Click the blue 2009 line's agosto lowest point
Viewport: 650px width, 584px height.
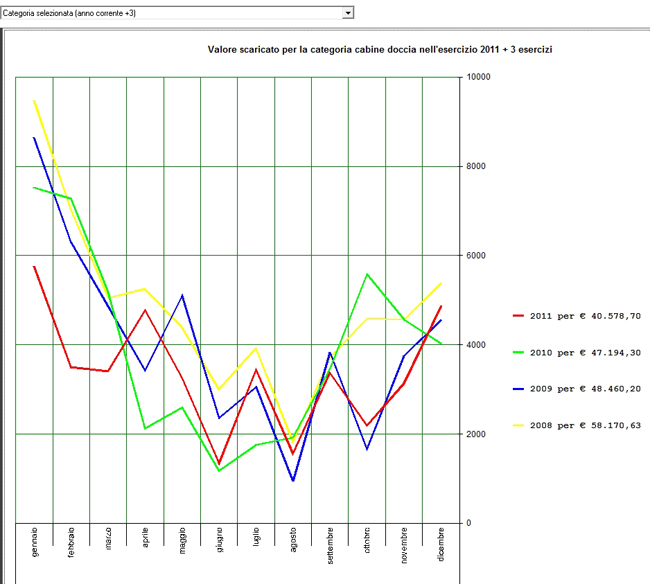coord(293,480)
